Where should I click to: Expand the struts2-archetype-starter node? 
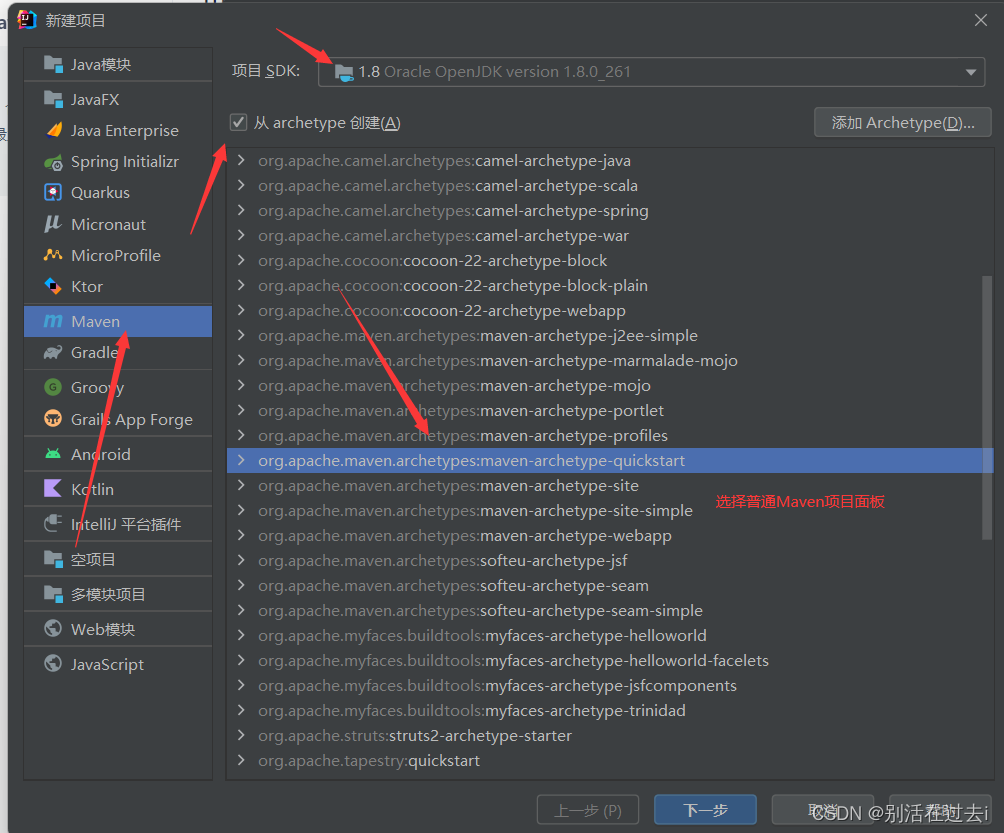[x=241, y=735]
